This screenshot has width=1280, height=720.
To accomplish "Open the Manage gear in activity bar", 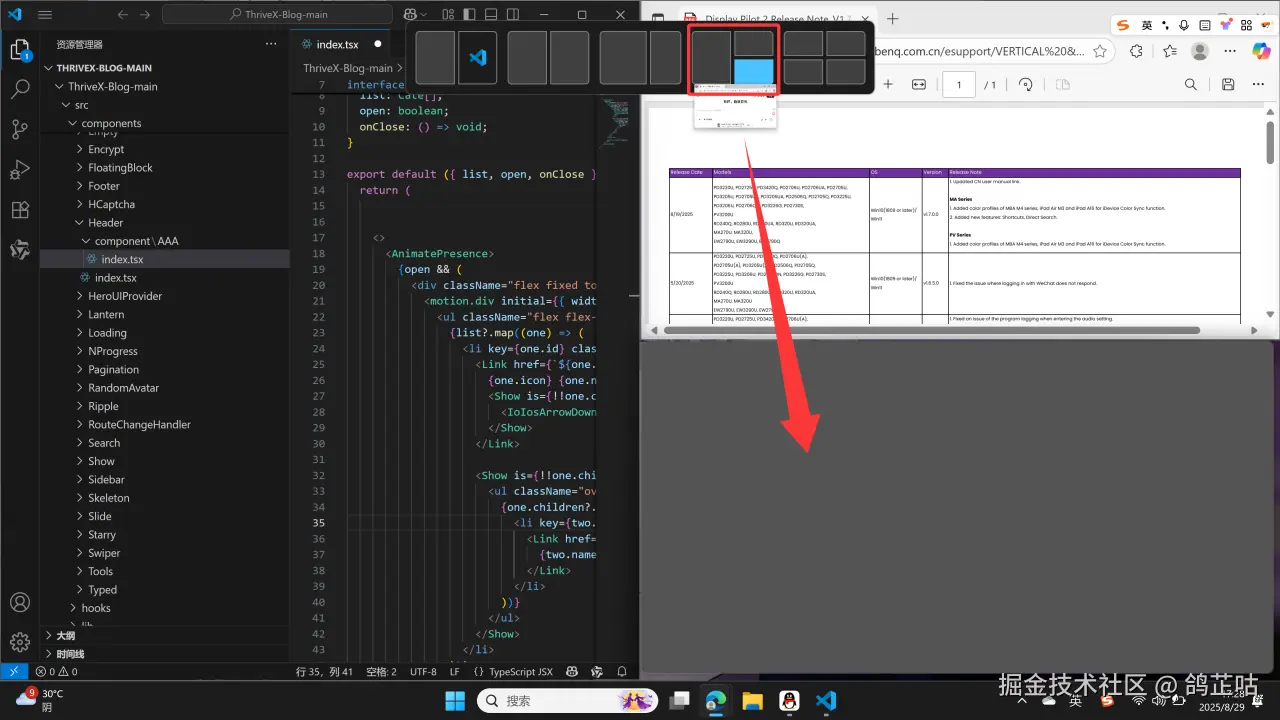I will [20, 642].
